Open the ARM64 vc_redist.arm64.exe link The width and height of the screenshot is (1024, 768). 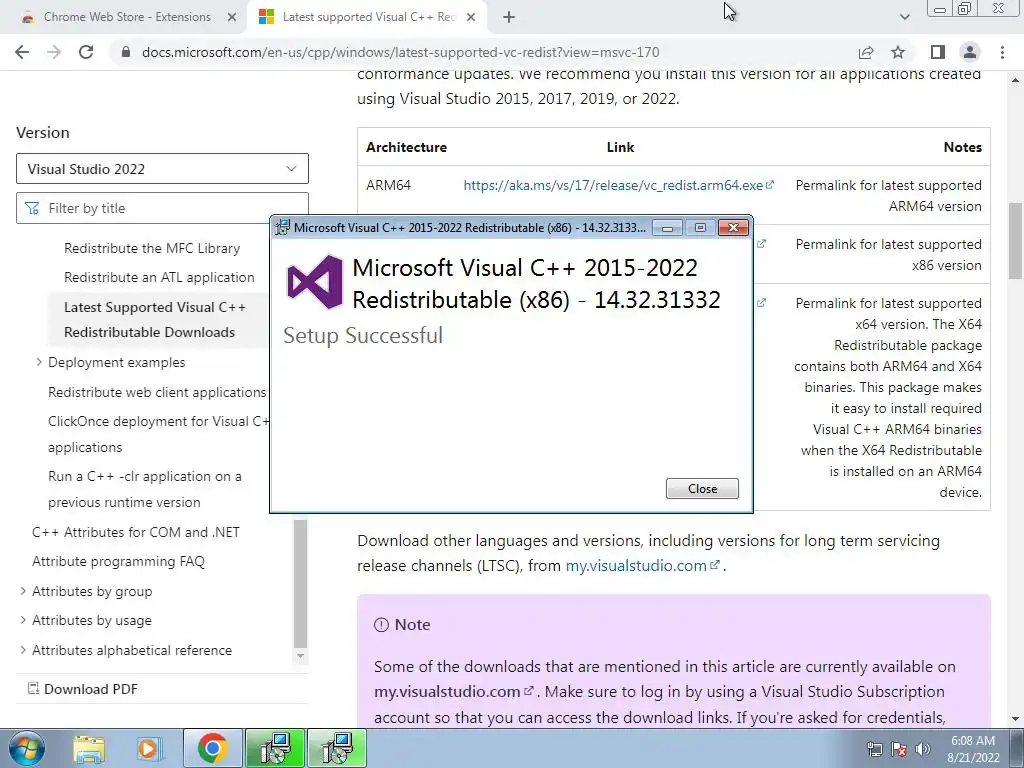pos(618,185)
